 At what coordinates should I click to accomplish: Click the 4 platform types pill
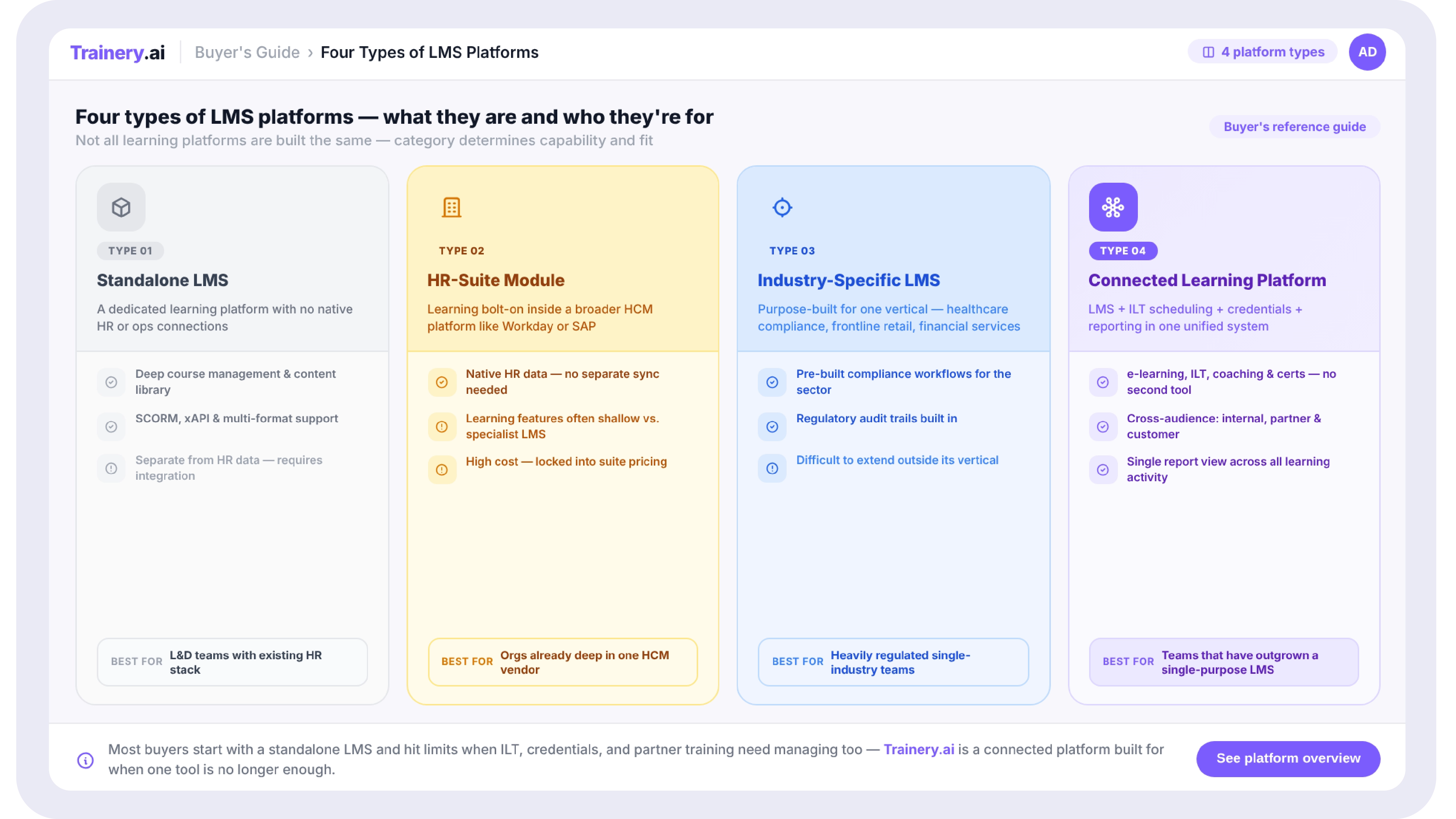1263,52
